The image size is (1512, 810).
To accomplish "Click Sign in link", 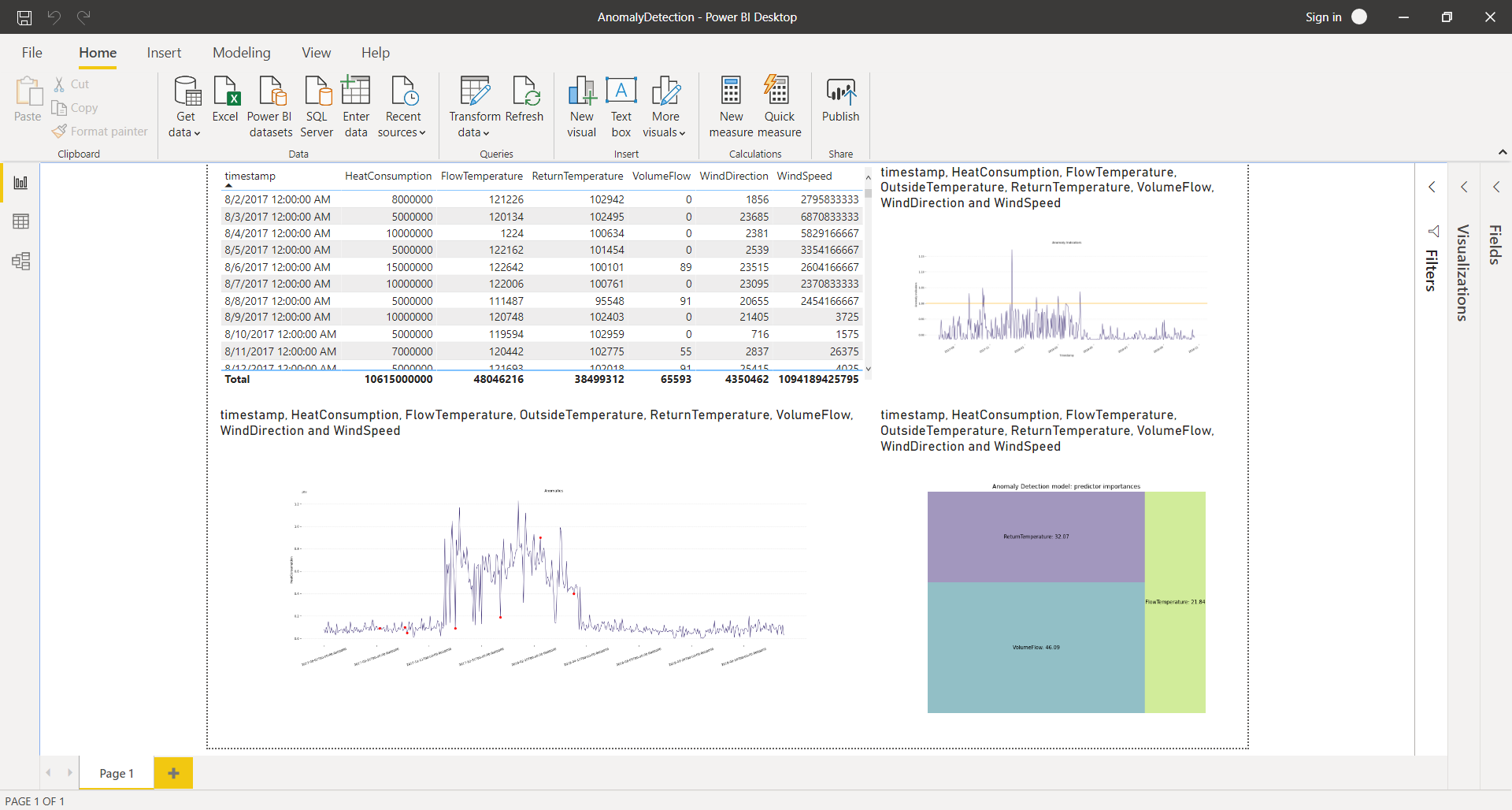I will click(x=1323, y=17).
